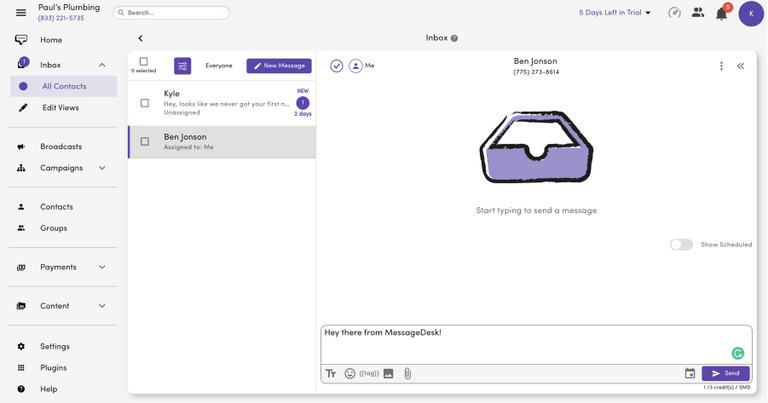Screen dimensions: 768x403
Task: Click the Broadcasts megaphone icon
Action: click(x=21, y=146)
